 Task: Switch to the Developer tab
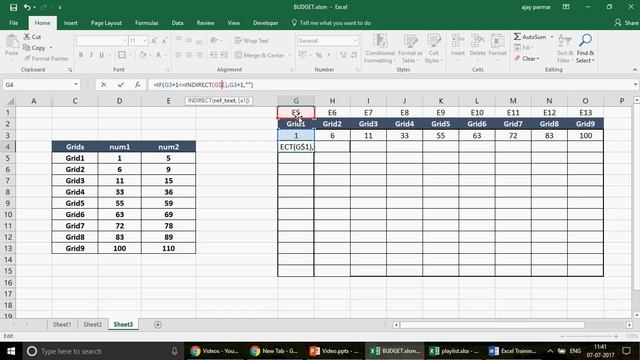pos(265,23)
